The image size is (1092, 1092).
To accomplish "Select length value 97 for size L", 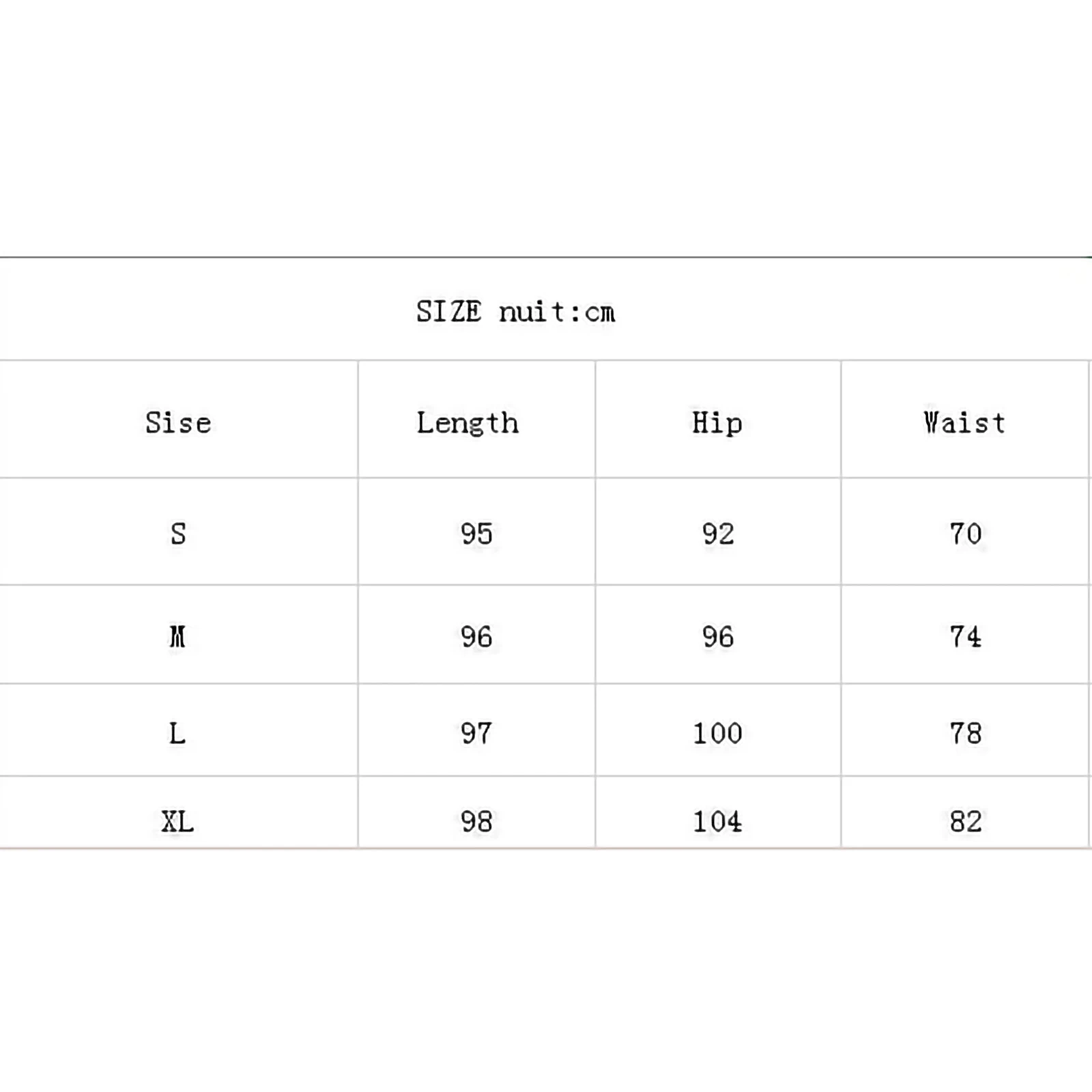I will (476, 734).
